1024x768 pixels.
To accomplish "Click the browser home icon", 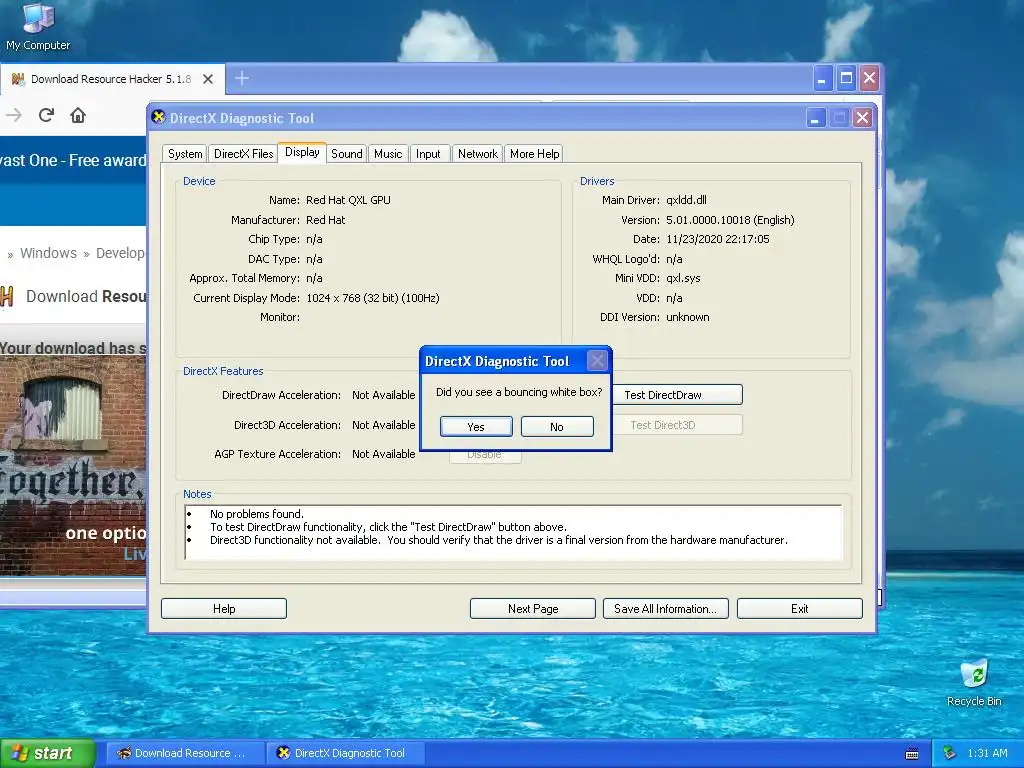I will point(78,116).
